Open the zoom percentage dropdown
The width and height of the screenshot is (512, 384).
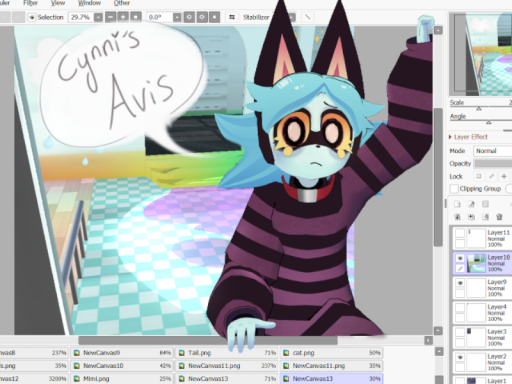click(98, 17)
